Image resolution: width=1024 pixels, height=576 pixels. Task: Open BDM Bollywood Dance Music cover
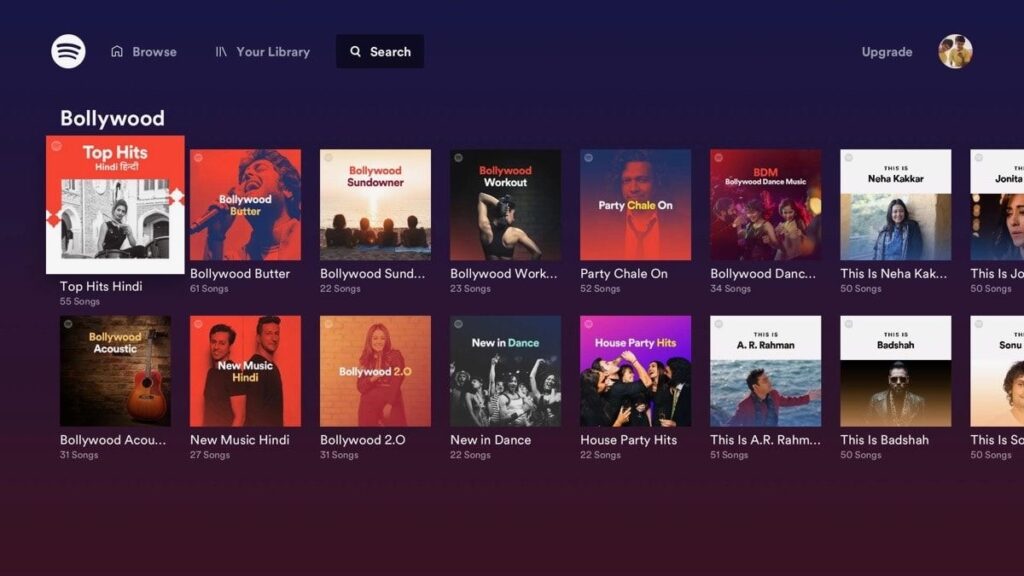tap(765, 205)
